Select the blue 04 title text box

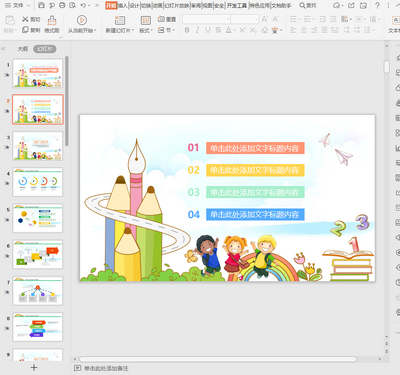[x=255, y=214]
